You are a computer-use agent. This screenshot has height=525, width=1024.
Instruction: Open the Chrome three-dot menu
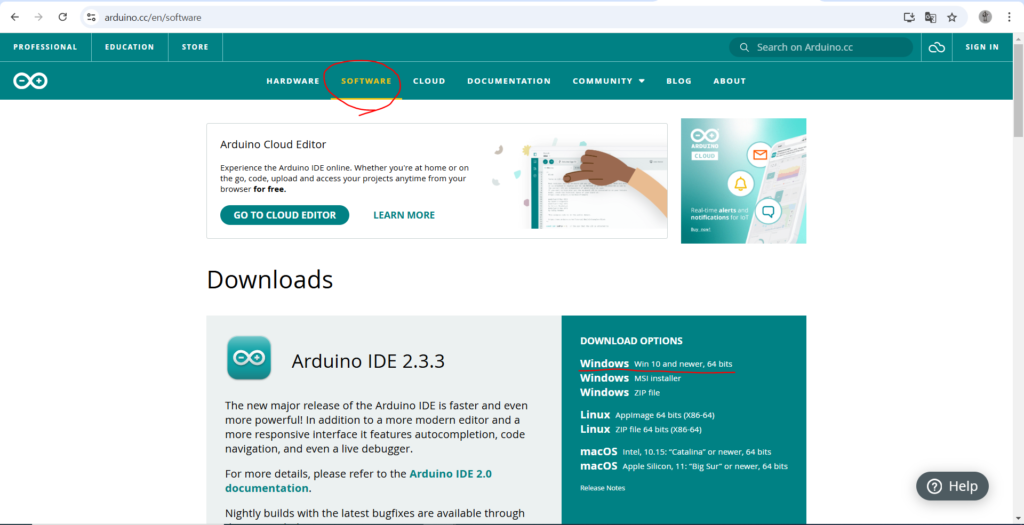(1008, 18)
